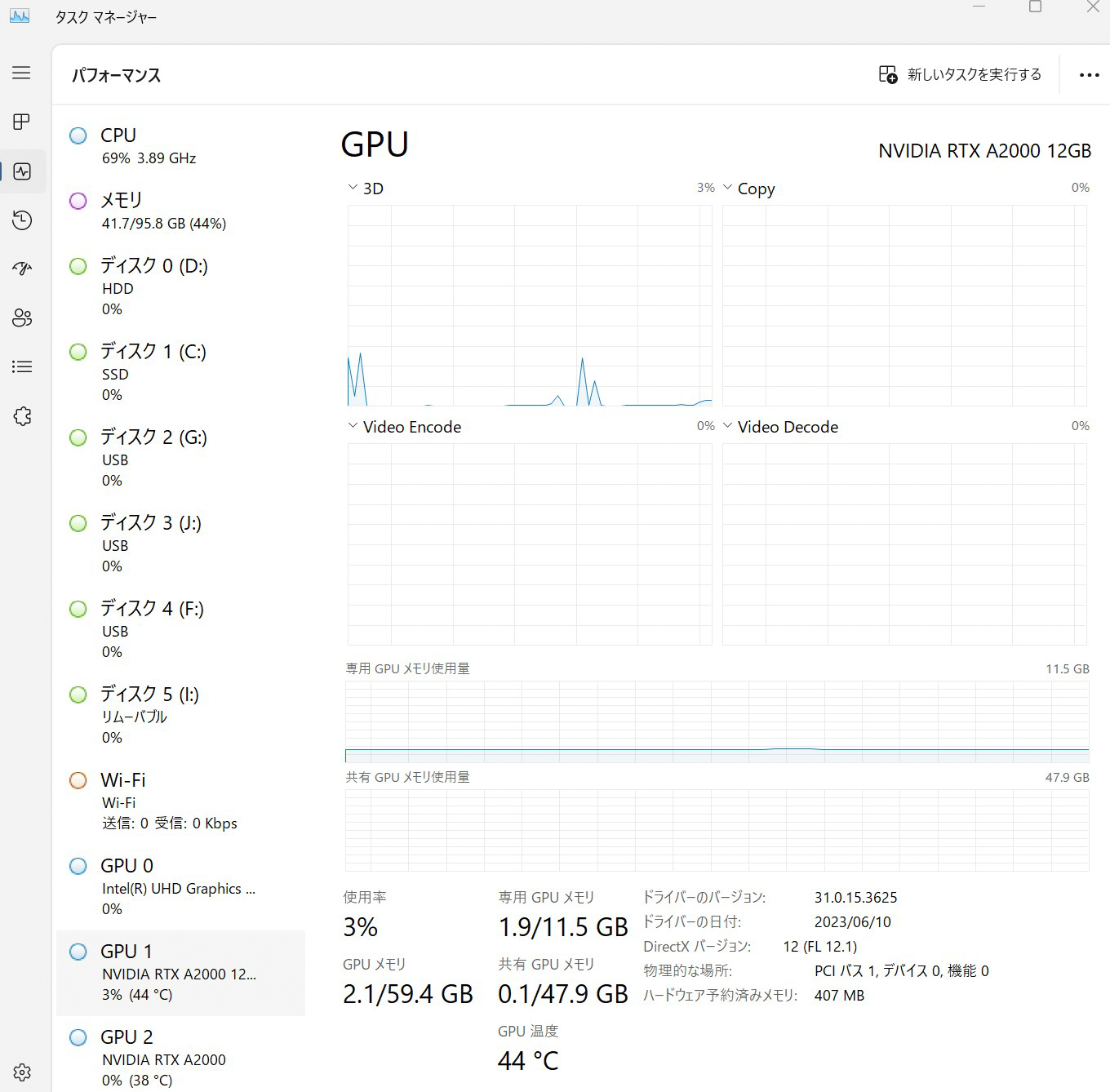The width and height of the screenshot is (1110, 1092).
Task: Click dedicated GPU memory 1.9/11.5 GB value
Action: 563,927
